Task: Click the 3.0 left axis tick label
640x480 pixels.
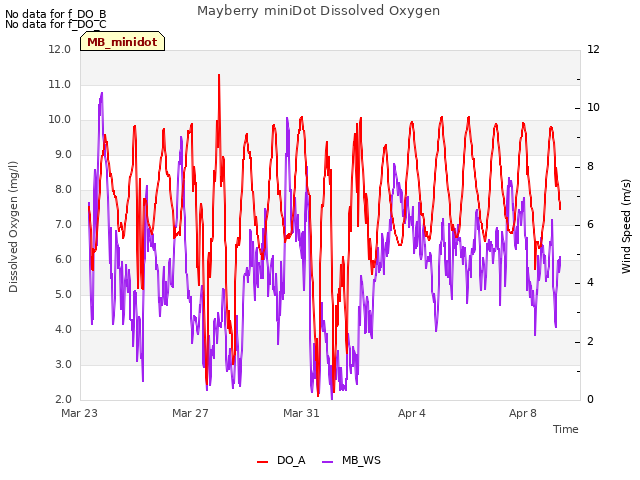Action: click(x=63, y=364)
